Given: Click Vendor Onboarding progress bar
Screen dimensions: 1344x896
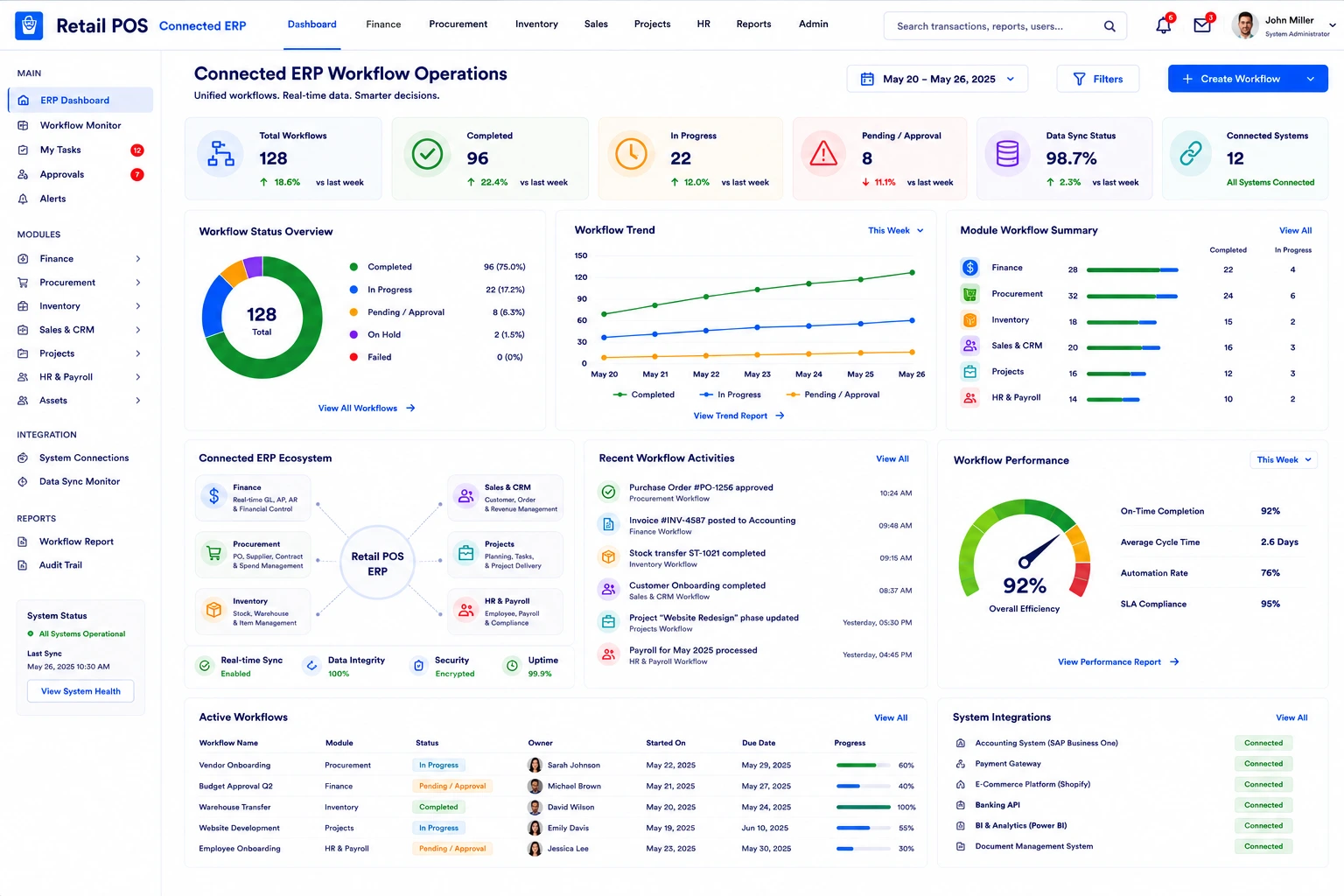Looking at the screenshot, I should 864,766.
